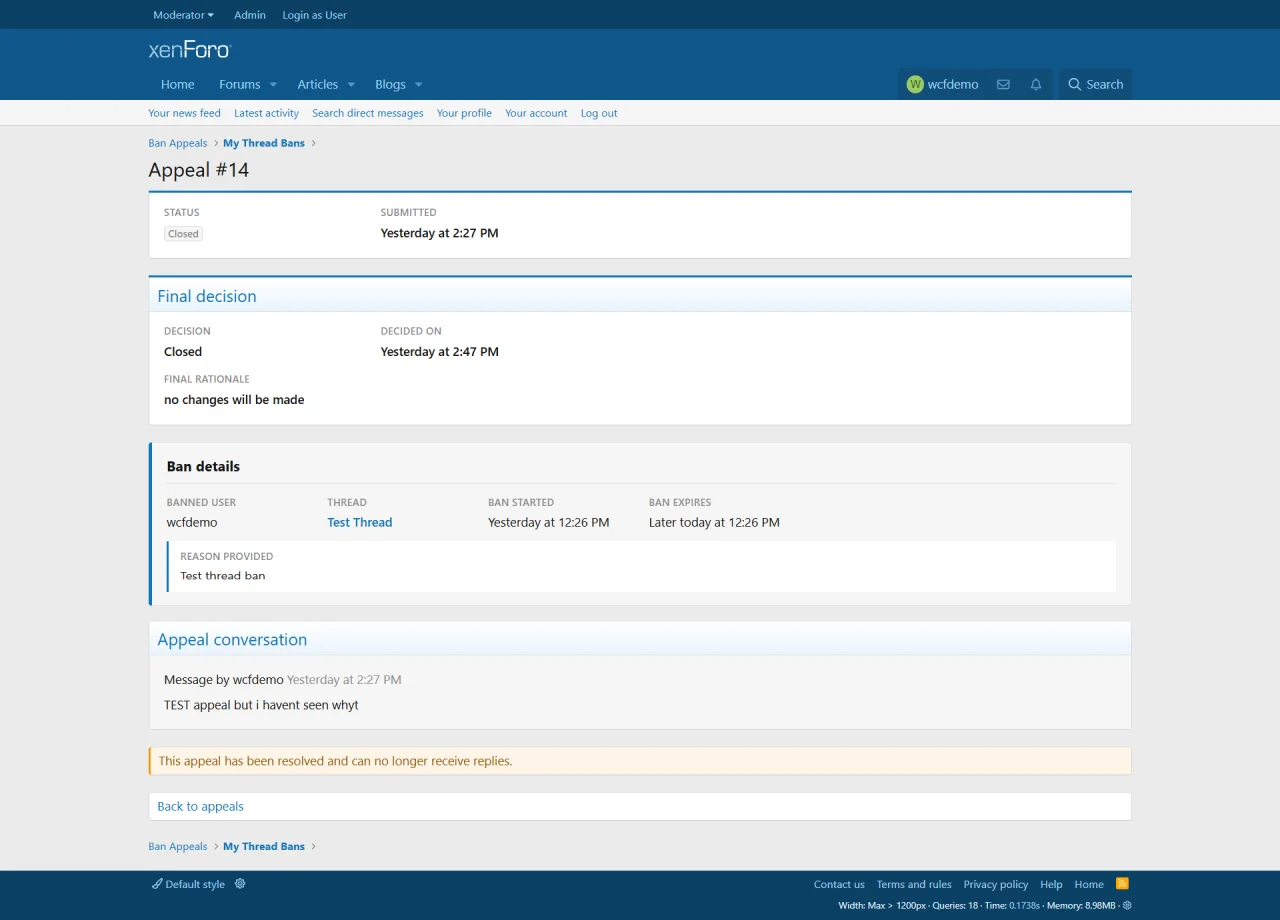Expand the Moderator dropdown menu
The height and width of the screenshot is (920, 1280).
183,15
